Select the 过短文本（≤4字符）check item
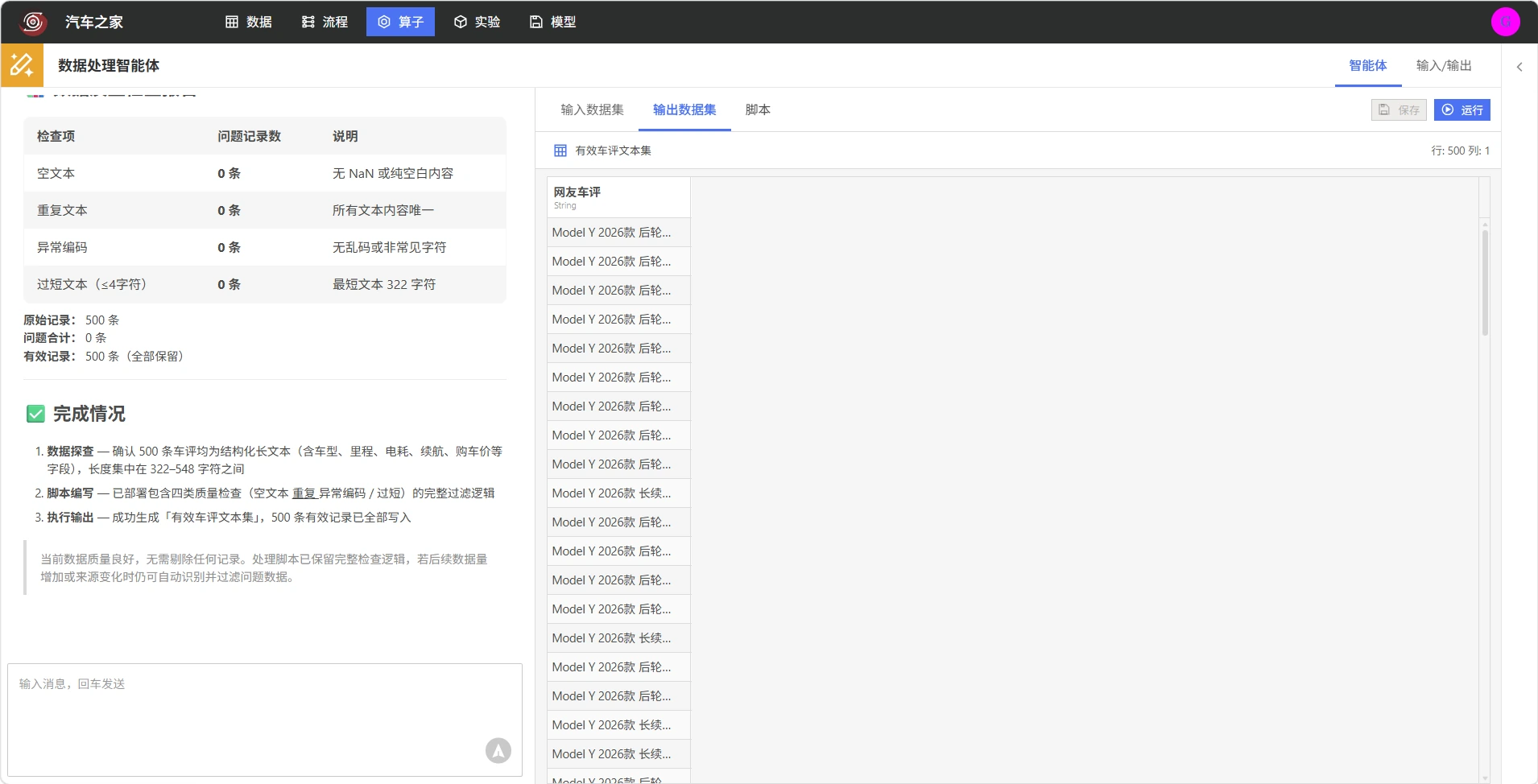The width and height of the screenshot is (1538, 784). pos(265,284)
